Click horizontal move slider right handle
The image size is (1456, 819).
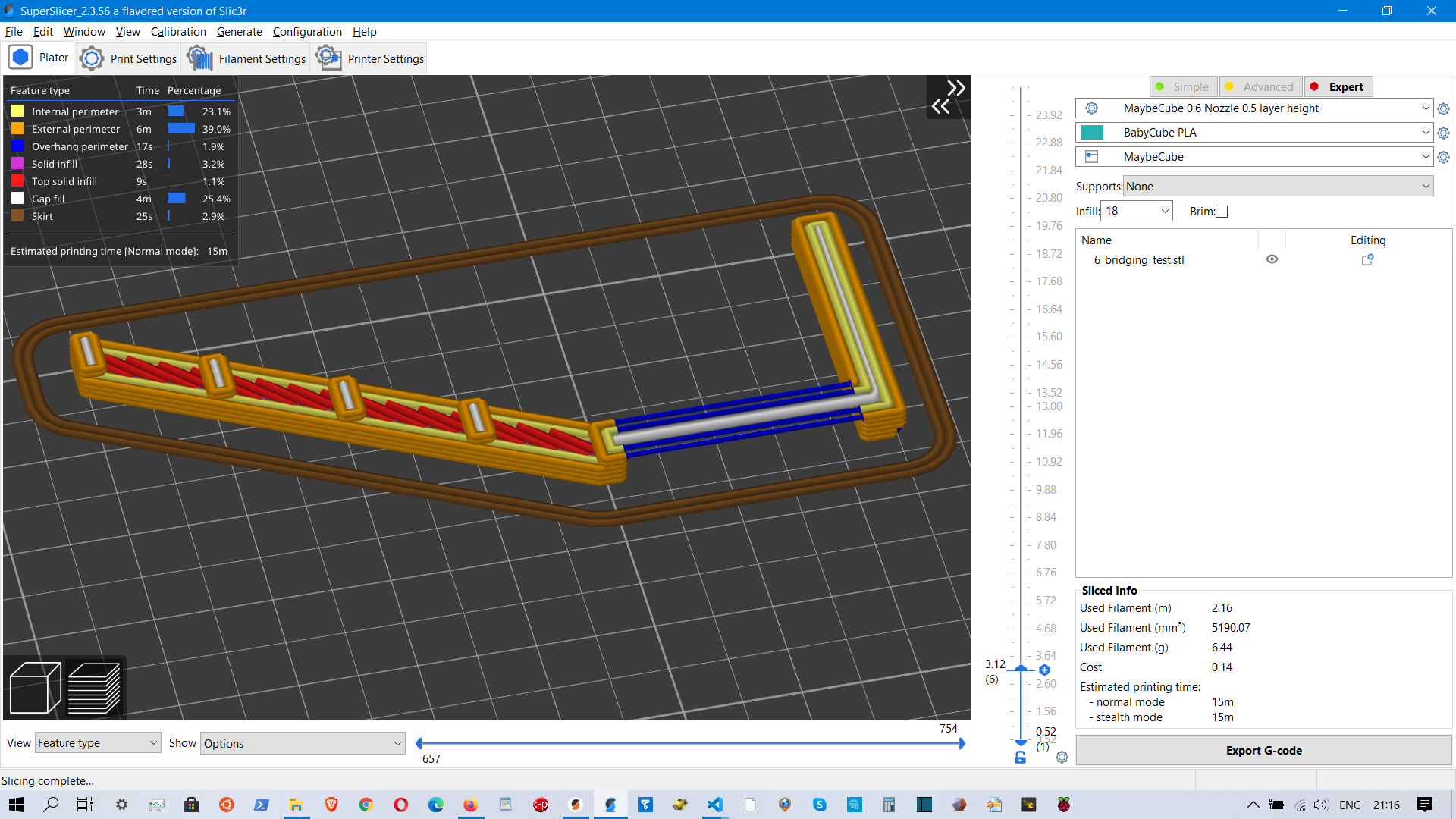click(x=962, y=744)
